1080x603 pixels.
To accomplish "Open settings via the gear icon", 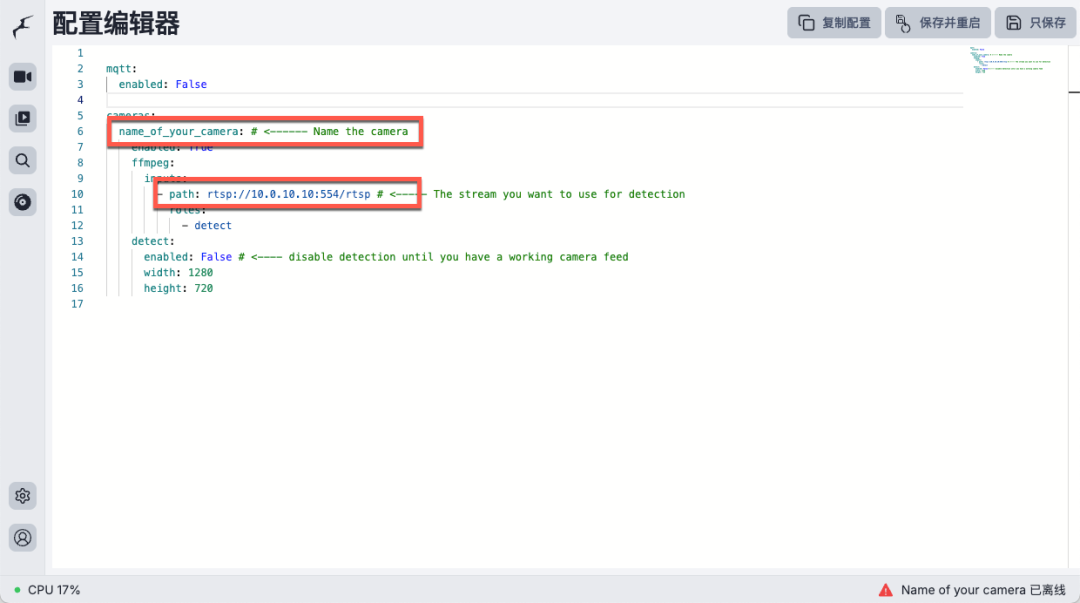I will [22, 495].
